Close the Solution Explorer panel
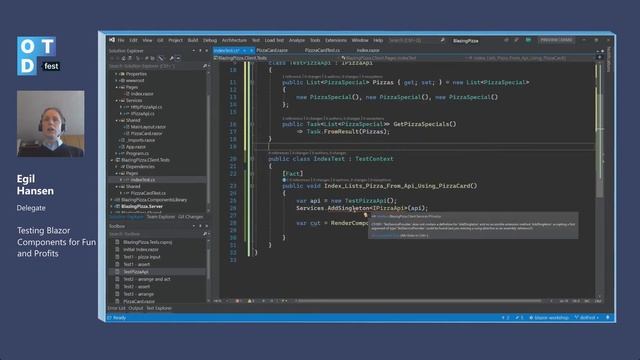The width and height of the screenshot is (640, 360). [x=206, y=51]
